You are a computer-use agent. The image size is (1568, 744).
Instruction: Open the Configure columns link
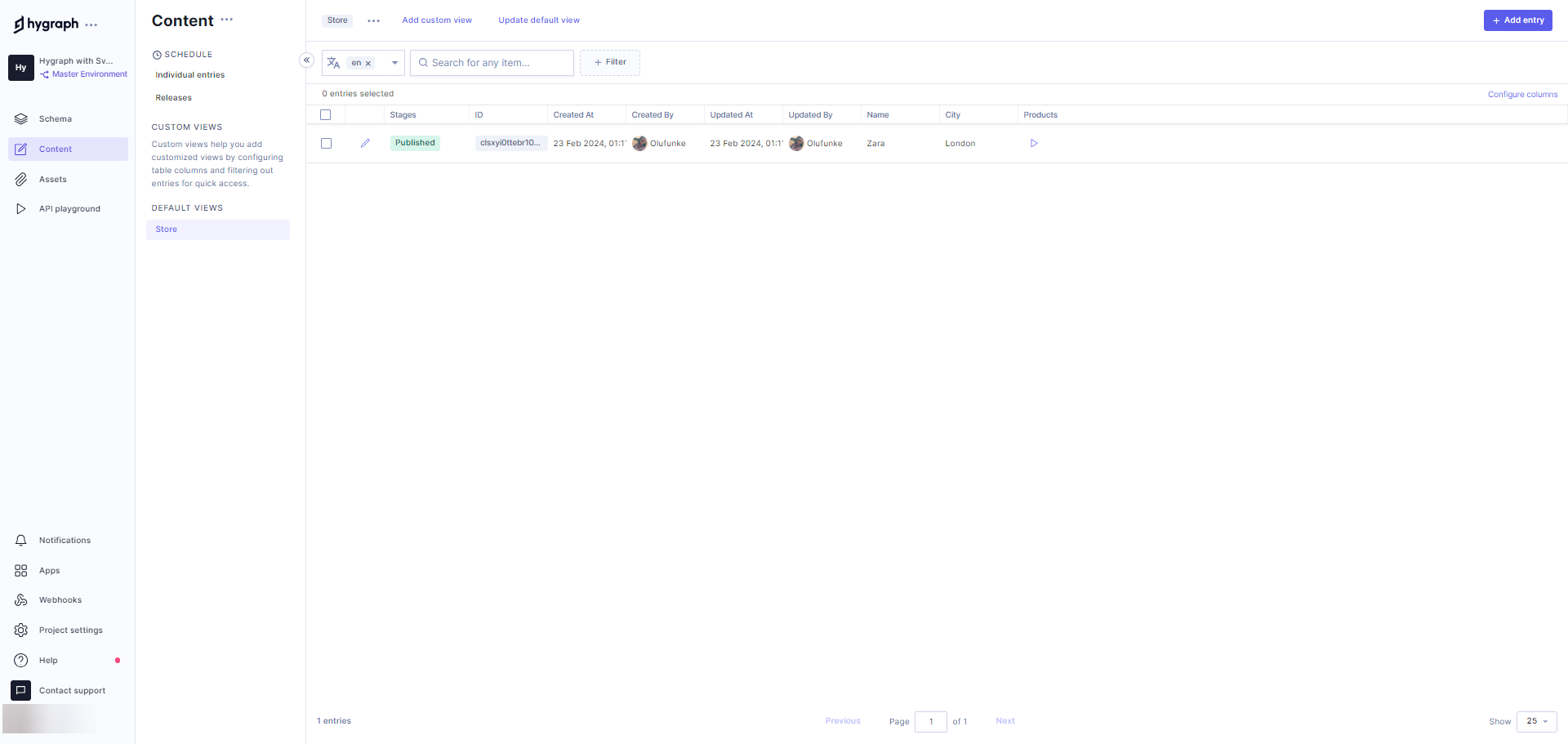coord(1522,95)
